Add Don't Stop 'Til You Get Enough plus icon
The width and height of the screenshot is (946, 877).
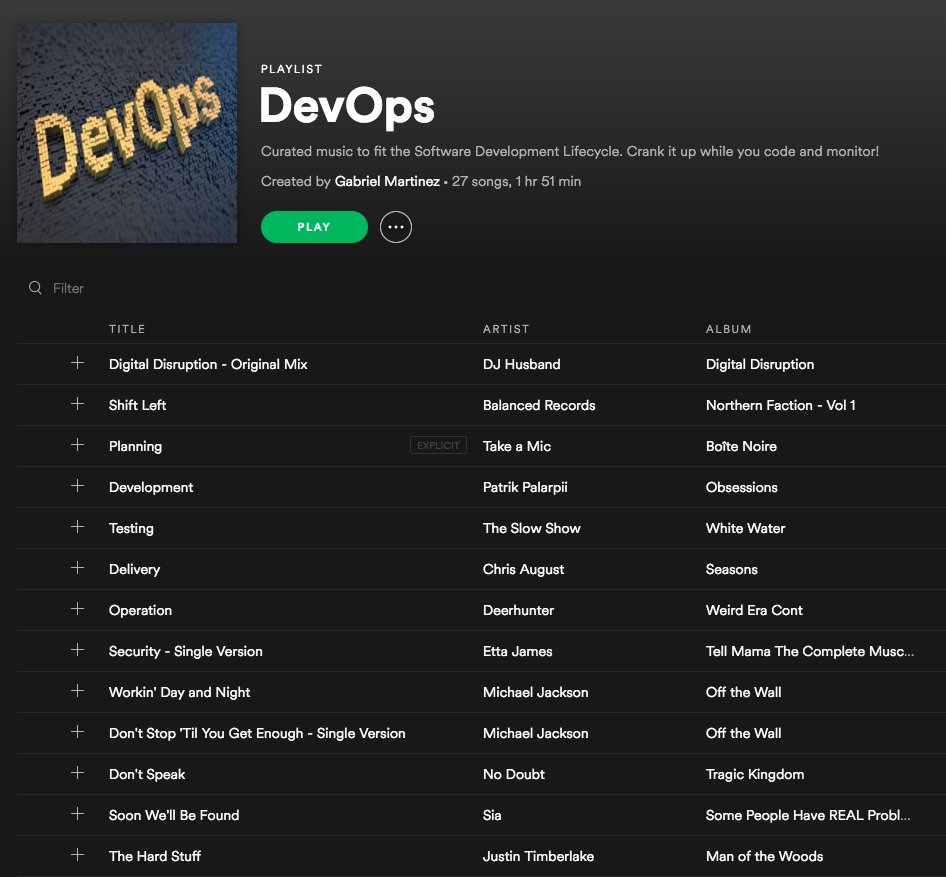click(x=77, y=732)
